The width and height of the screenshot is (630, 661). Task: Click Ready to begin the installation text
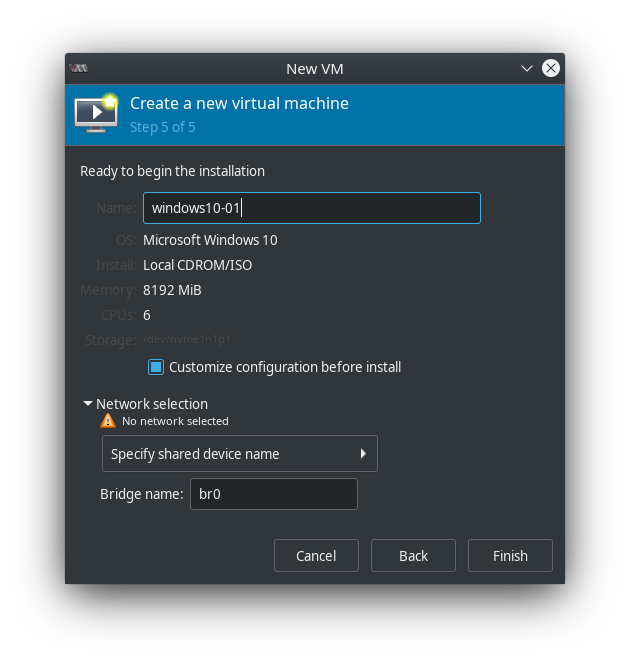172,171
